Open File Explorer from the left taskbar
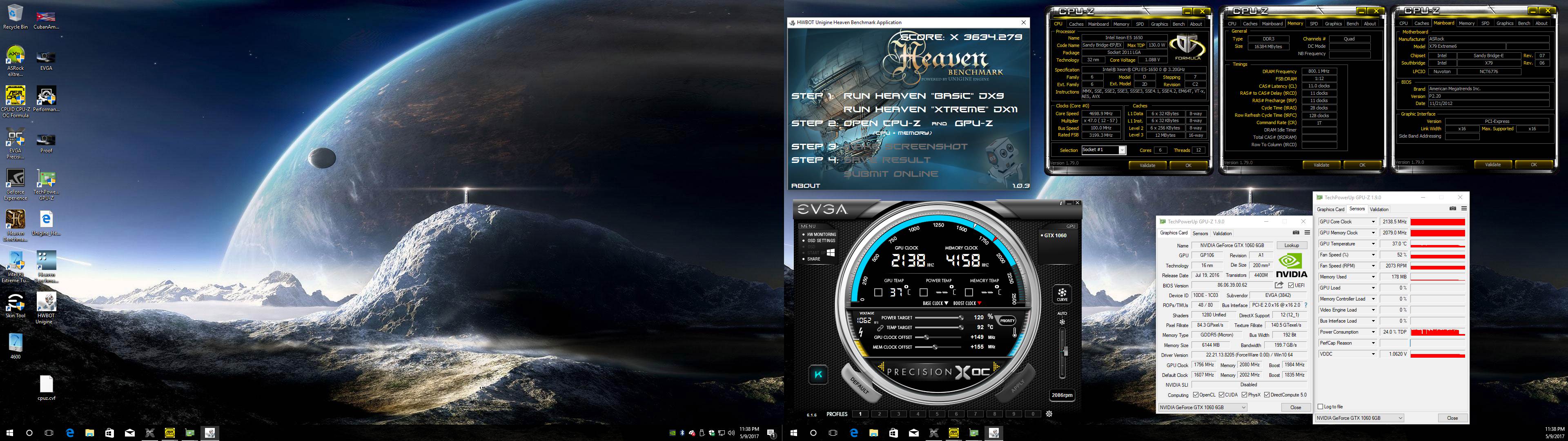The image size is (1568, 441). click(89, 433)
